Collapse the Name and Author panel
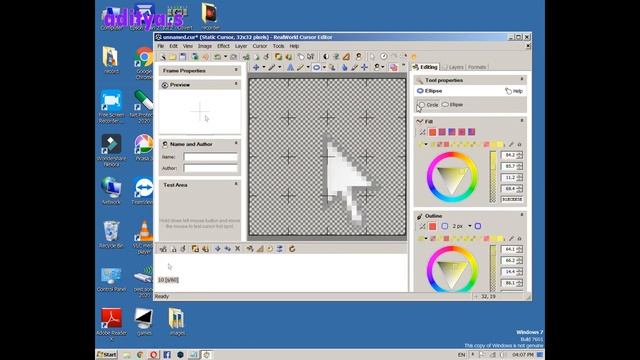This screenshot has height=360, width=640. tap(236, 143)
